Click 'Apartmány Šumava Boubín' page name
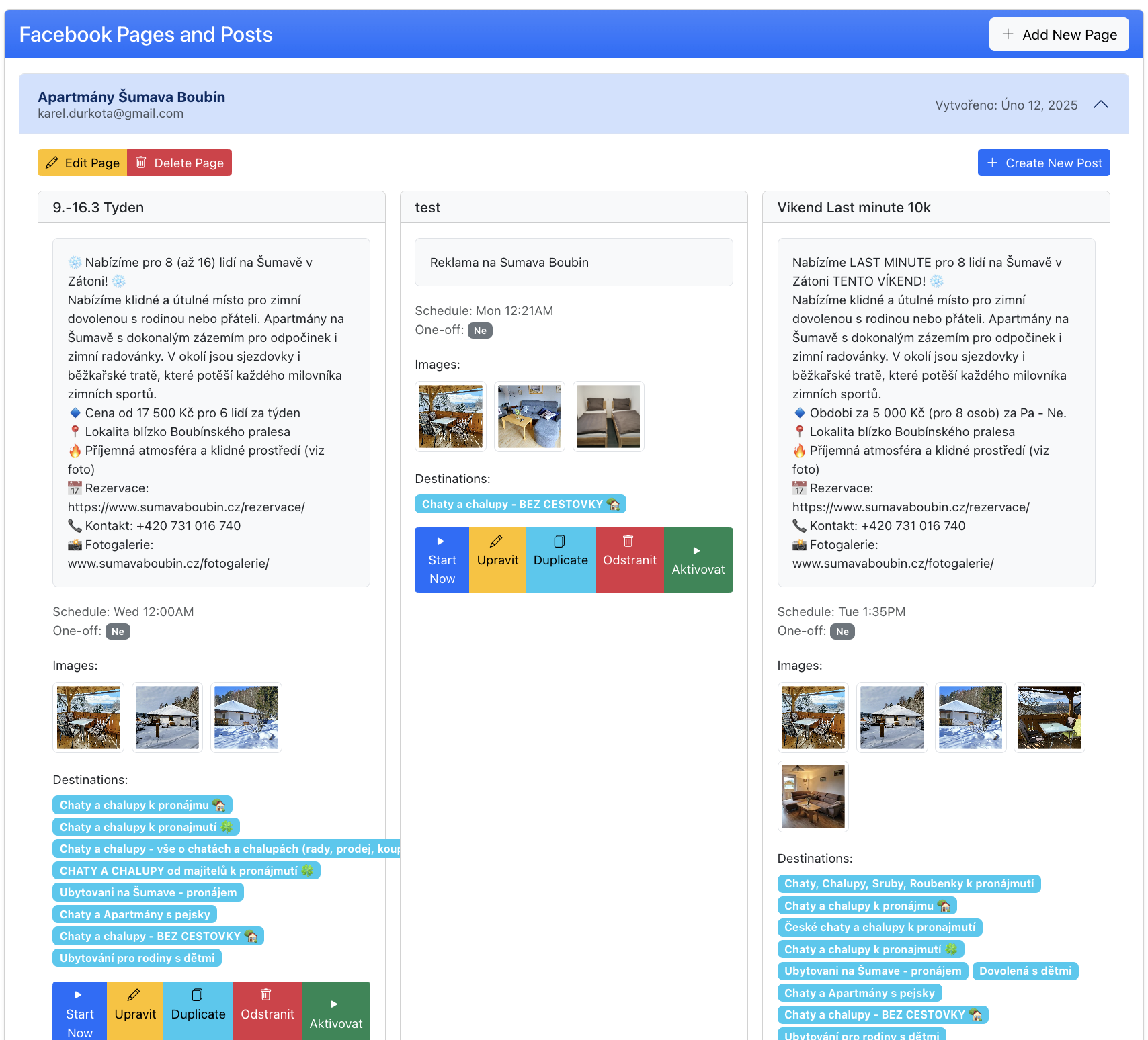Image resolution: width=1148 pixels, height=1040 pixels. coord(131,97)
